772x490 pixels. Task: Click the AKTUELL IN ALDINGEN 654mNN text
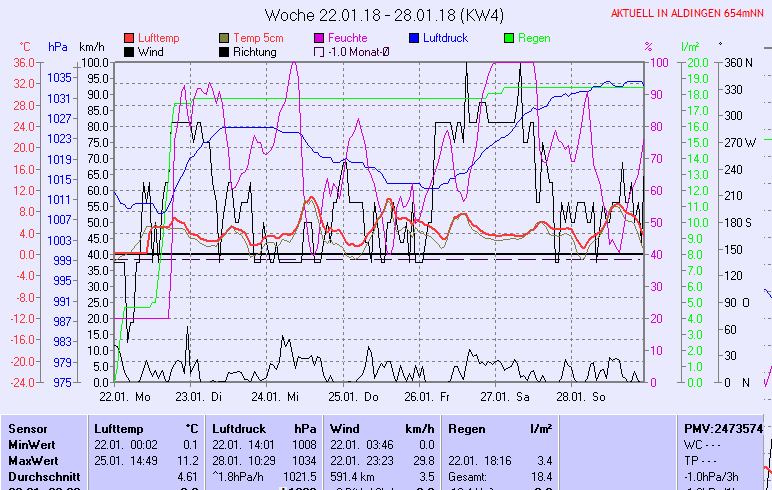pyautogui.click(x=689, y=13)
